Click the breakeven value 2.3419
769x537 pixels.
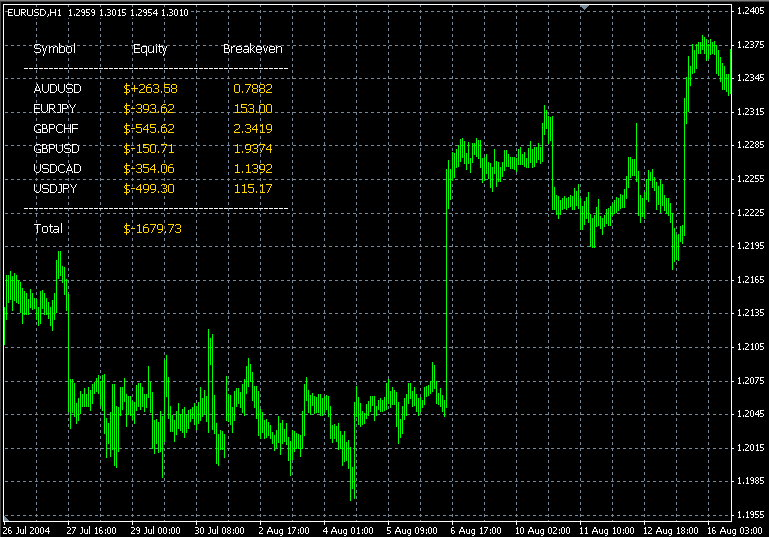(253, 128)
